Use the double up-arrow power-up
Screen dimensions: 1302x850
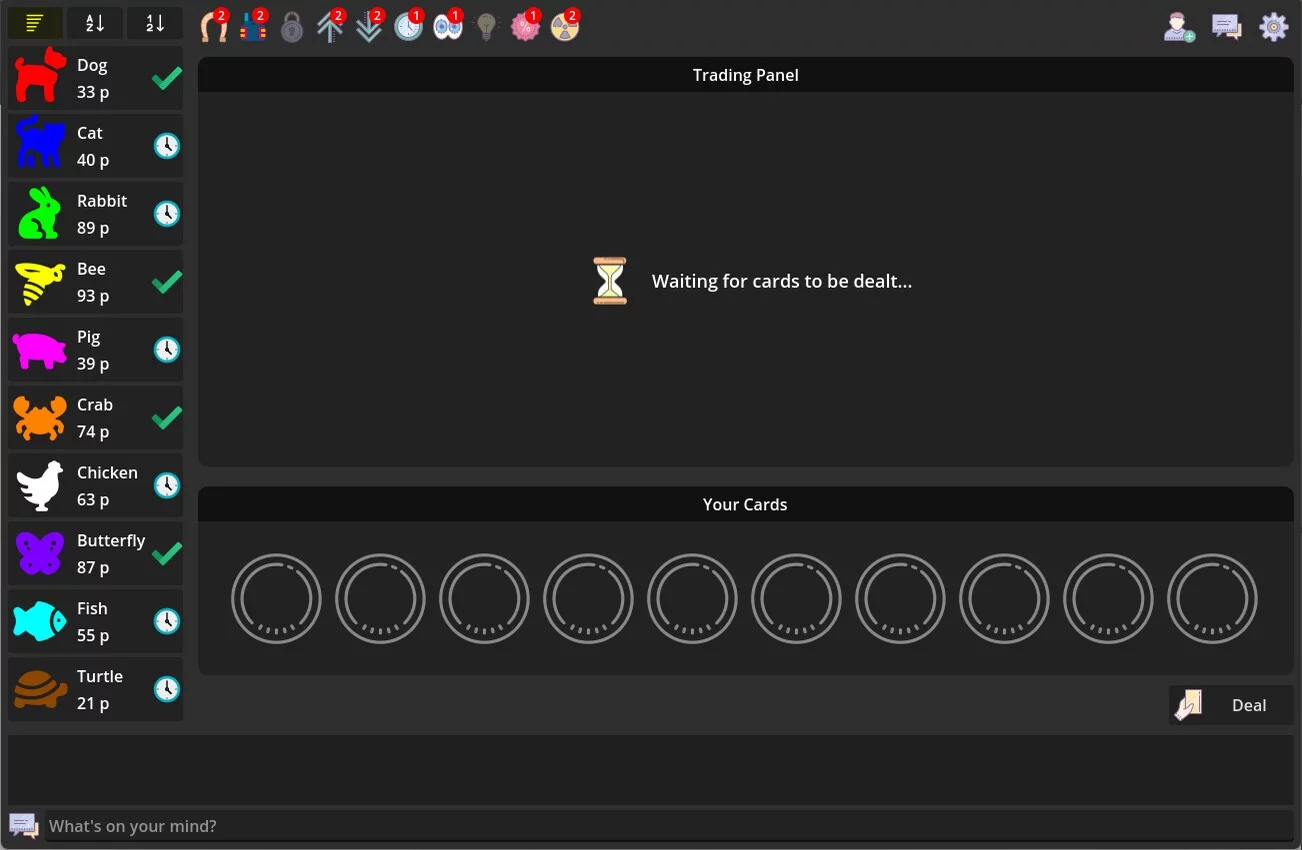click(330, 26)
